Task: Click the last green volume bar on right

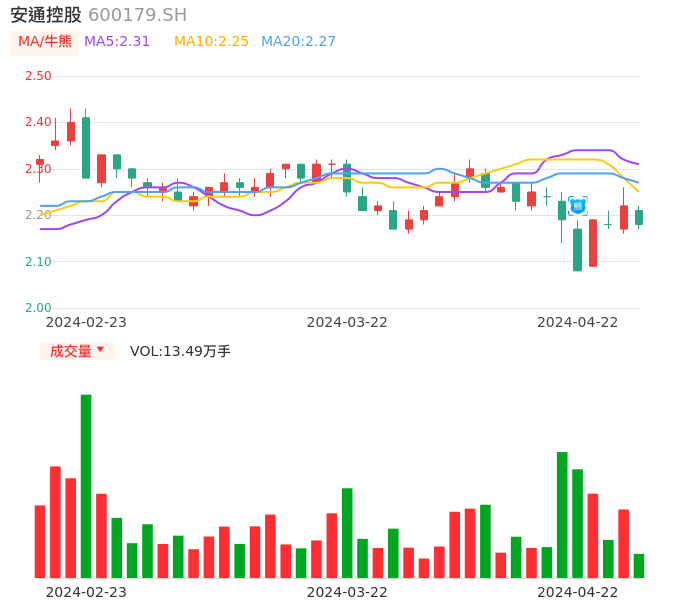Action: click(639, 565)
